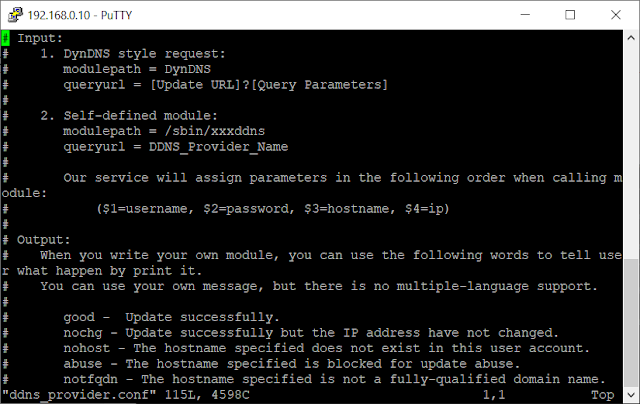Click 'queryurl = DDNS_Provider_Name' line

[x=176, y=147]
